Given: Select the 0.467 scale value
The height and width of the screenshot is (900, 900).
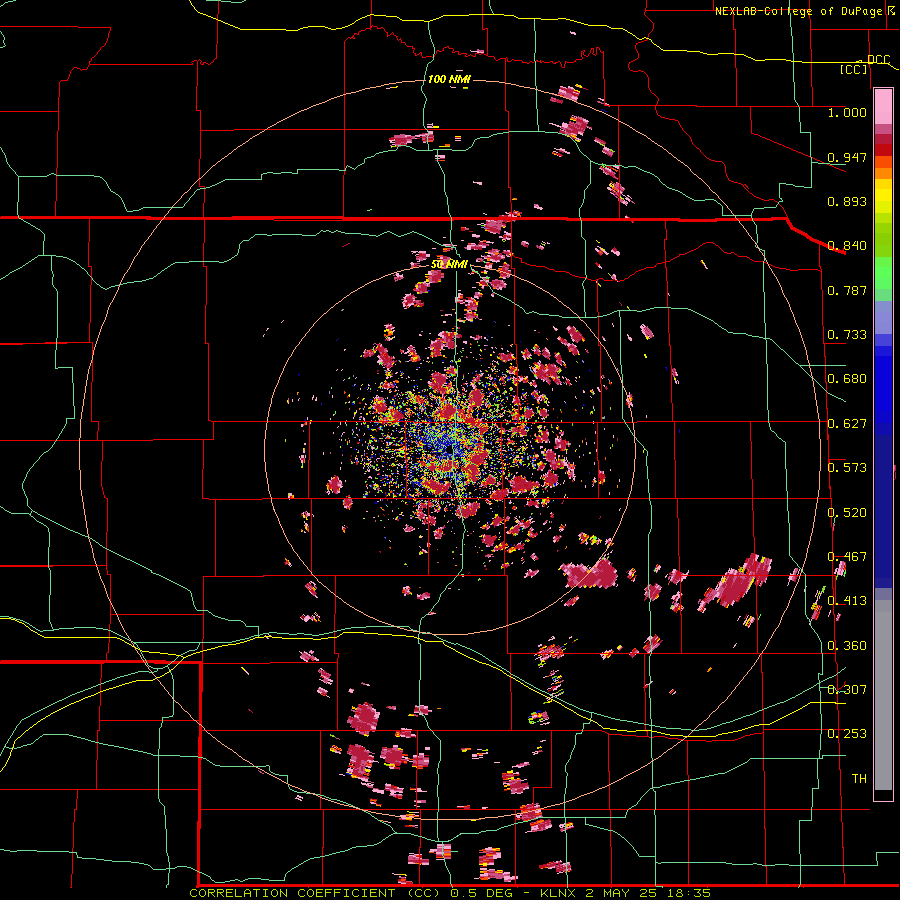Looking at the screenshot, I should coord(847,557).
